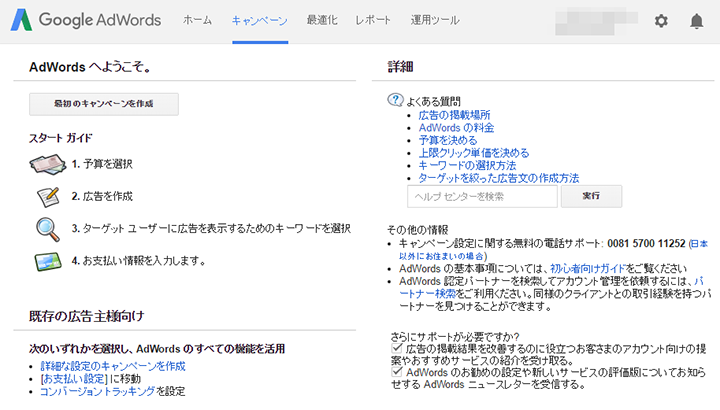The height and width of the screenshot is (410, 720).
Task: Open the 運用ツール tab
Action: pos(435,20)
